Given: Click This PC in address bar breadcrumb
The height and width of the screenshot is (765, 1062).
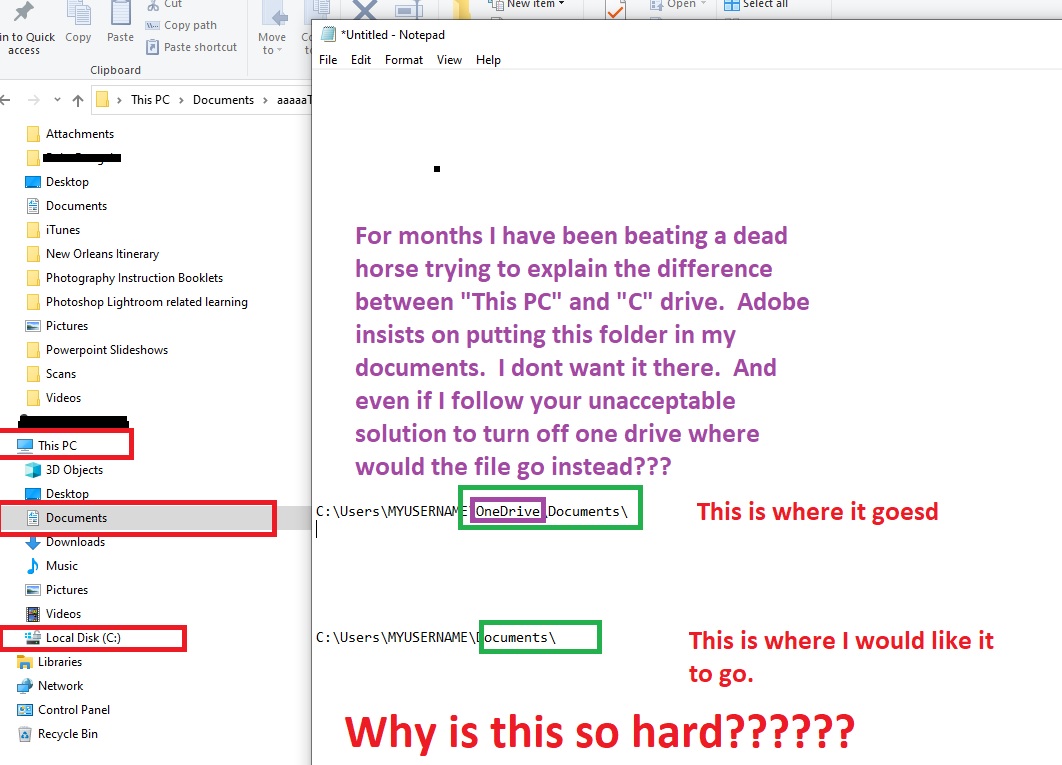Looking at the screenshot, I should [150, 100].
